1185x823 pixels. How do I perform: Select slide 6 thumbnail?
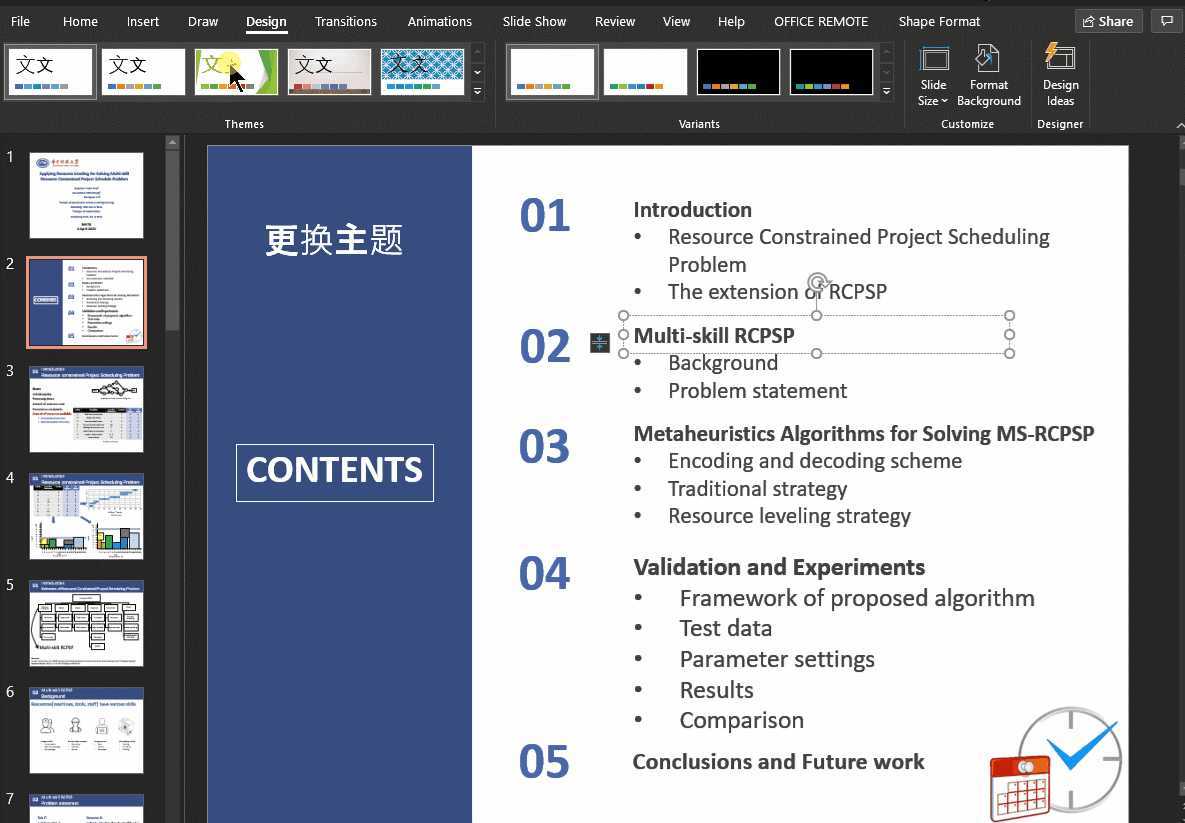click(x=86, y=730)
